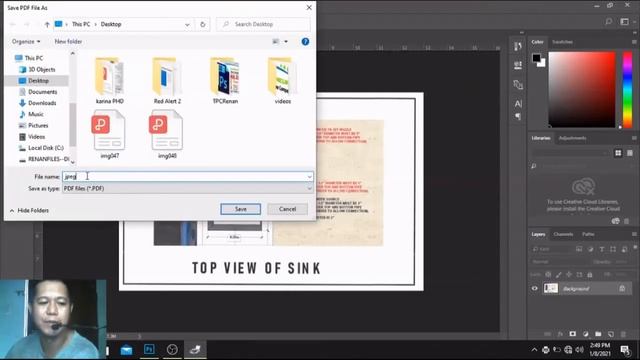Pick a color in the Color panel field
The image size is (640, 360).
pos(582,89)
